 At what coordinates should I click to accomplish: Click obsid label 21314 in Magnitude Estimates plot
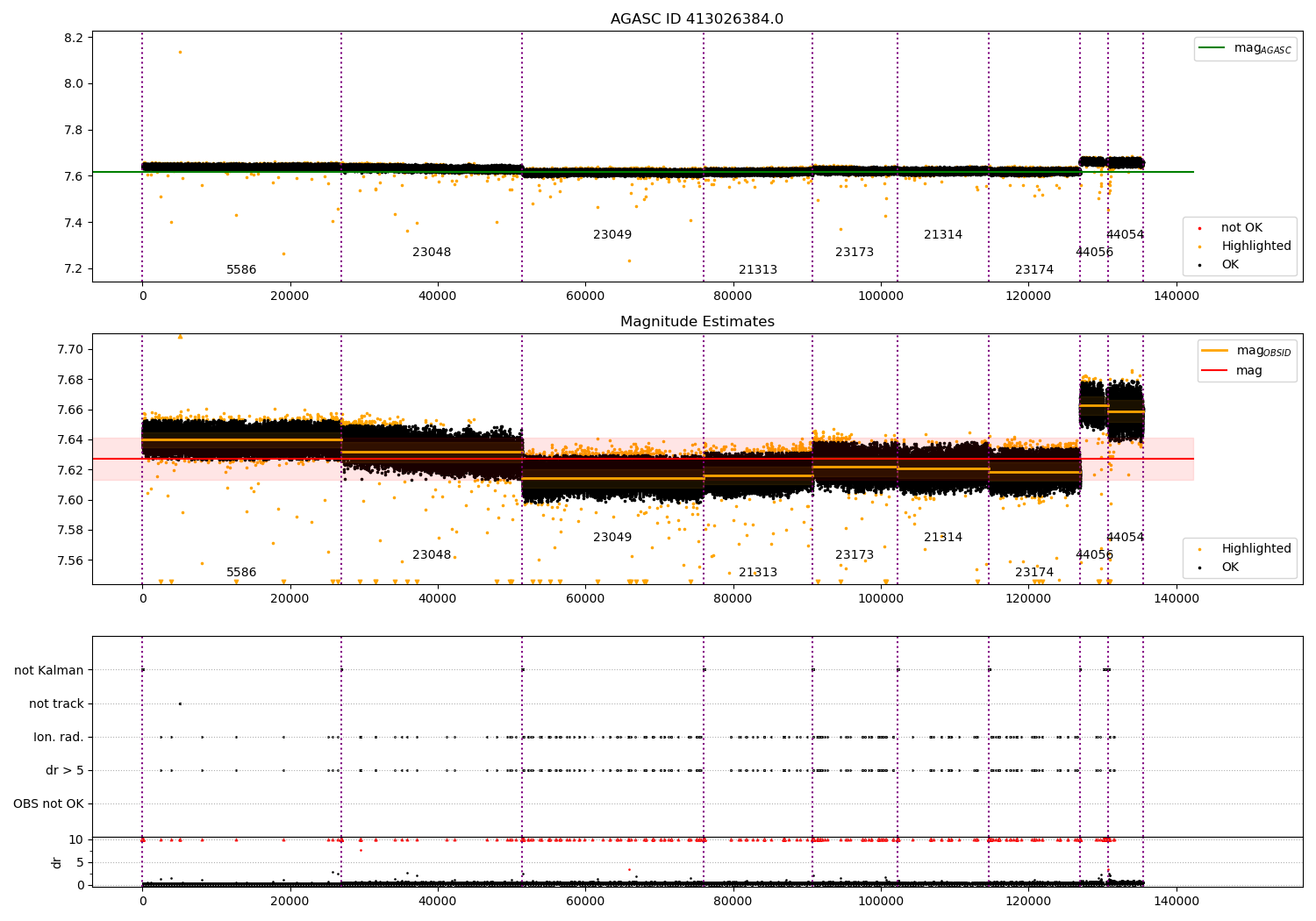pyautogui.click(x=943, y=538)
